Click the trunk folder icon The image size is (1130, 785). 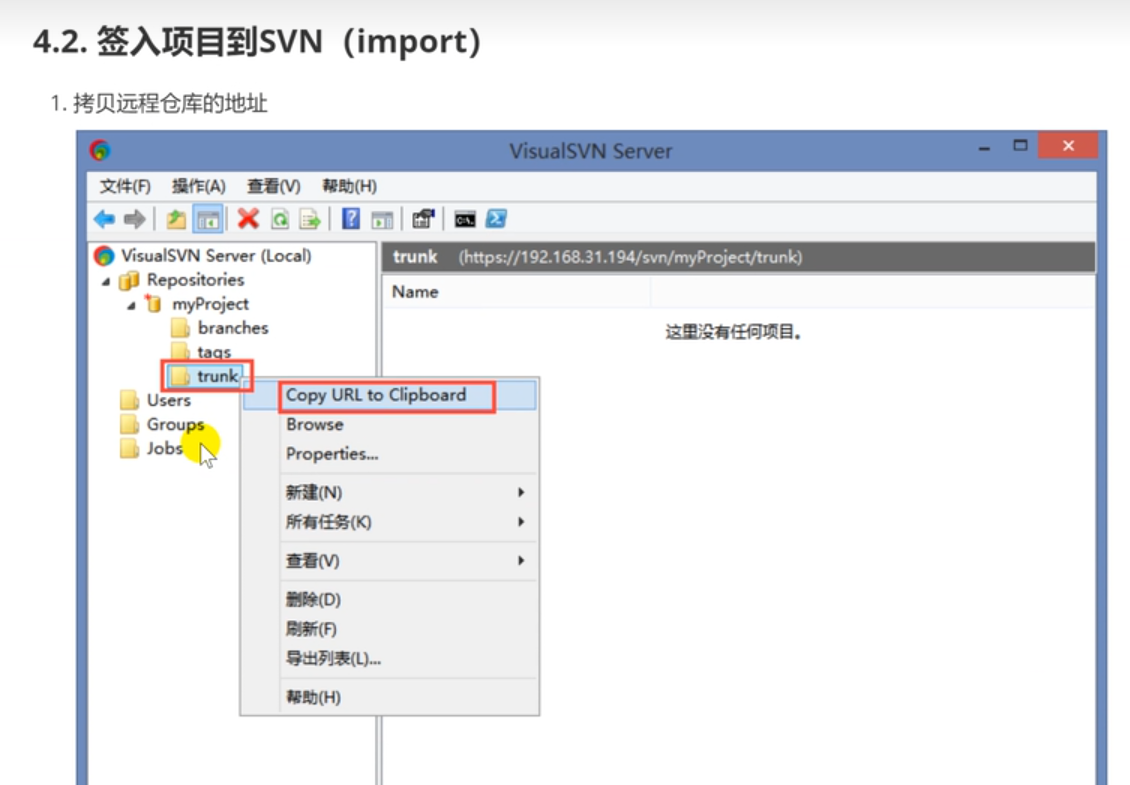(x=179, y=376)
